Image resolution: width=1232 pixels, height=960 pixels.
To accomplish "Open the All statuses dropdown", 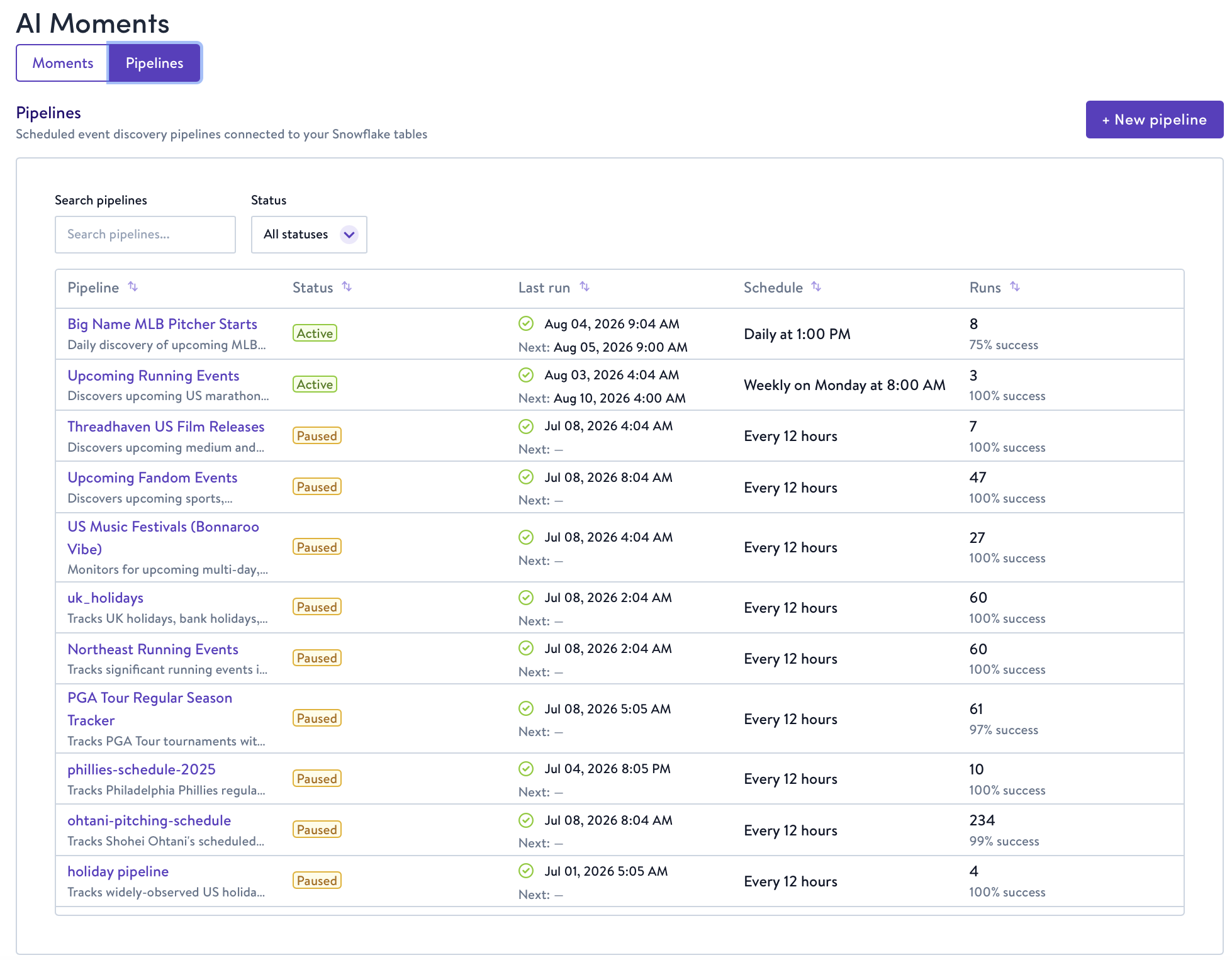I will point(309,235).
